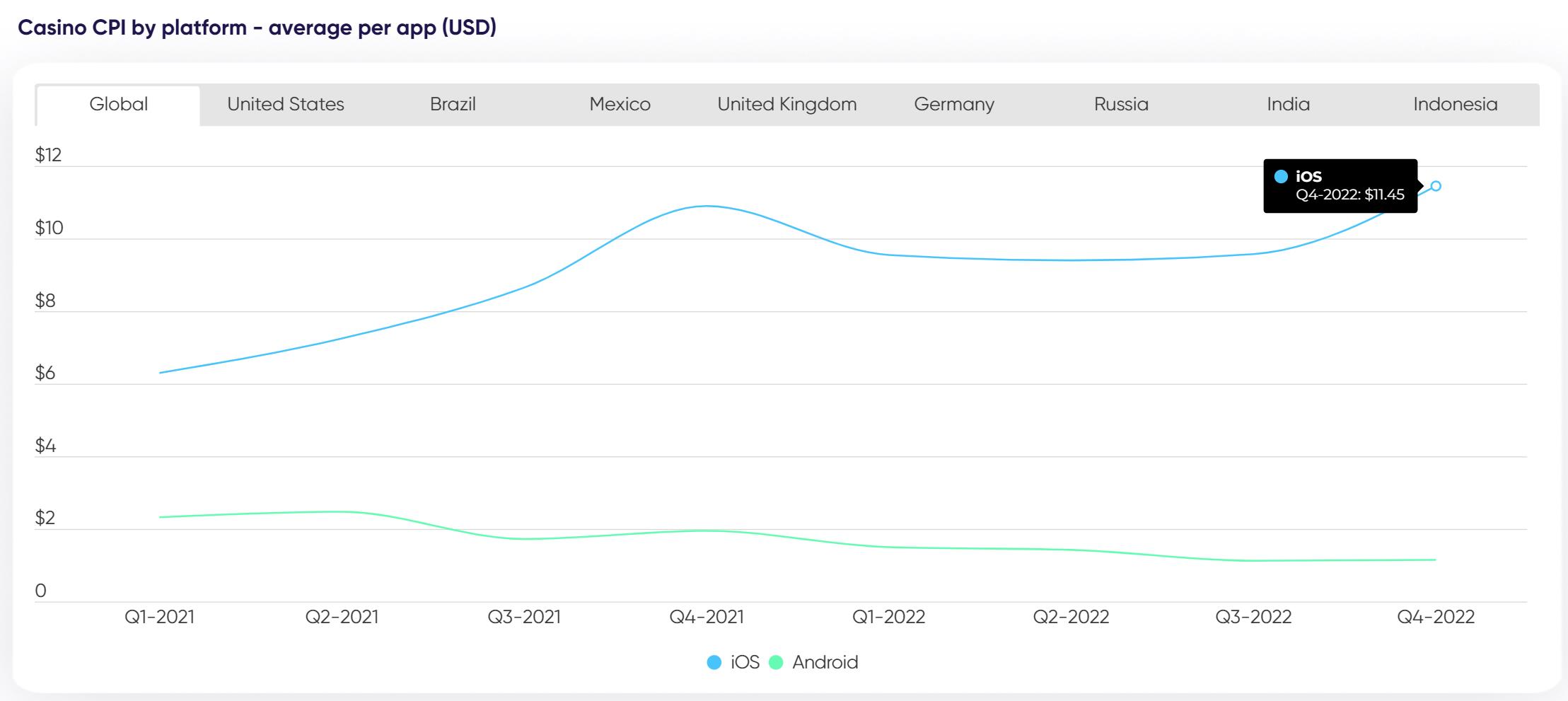This screenshot has width=1568, height=701.
Task: Switch to the Global tab
Action: [x=118, y=105]
